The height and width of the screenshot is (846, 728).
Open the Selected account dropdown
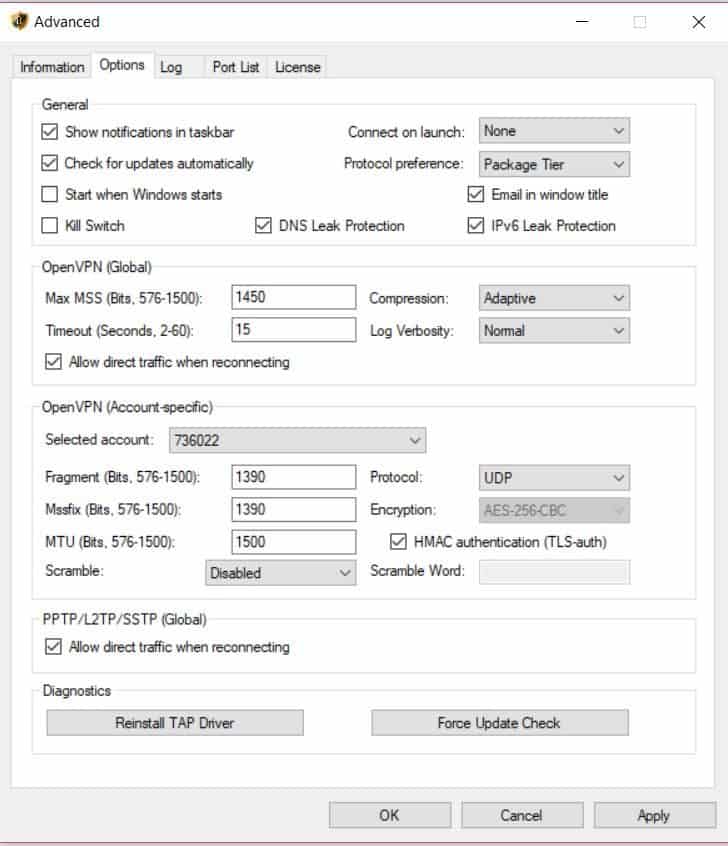(x=297, y=440)
